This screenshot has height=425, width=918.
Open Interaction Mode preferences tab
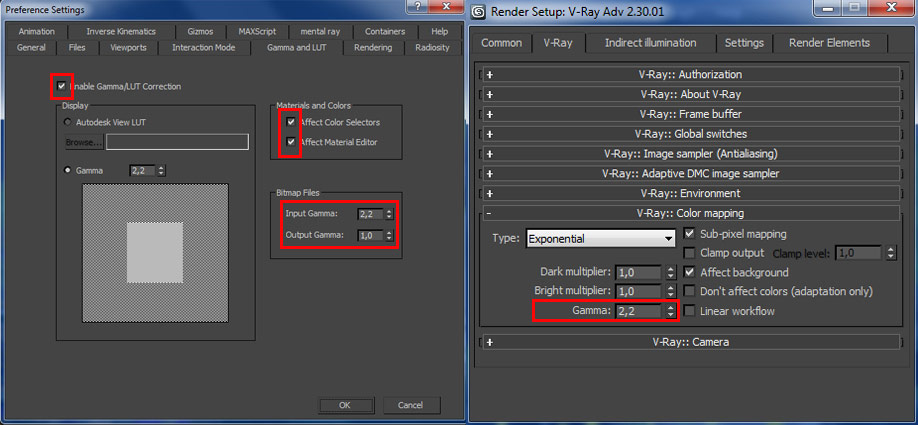point(204,47)
